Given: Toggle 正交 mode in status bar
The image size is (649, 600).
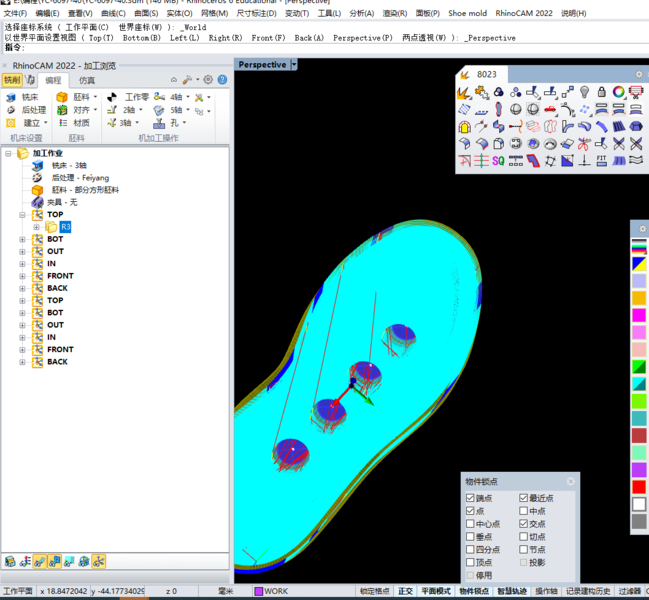Looking at the screenshot, I should 405,591.
